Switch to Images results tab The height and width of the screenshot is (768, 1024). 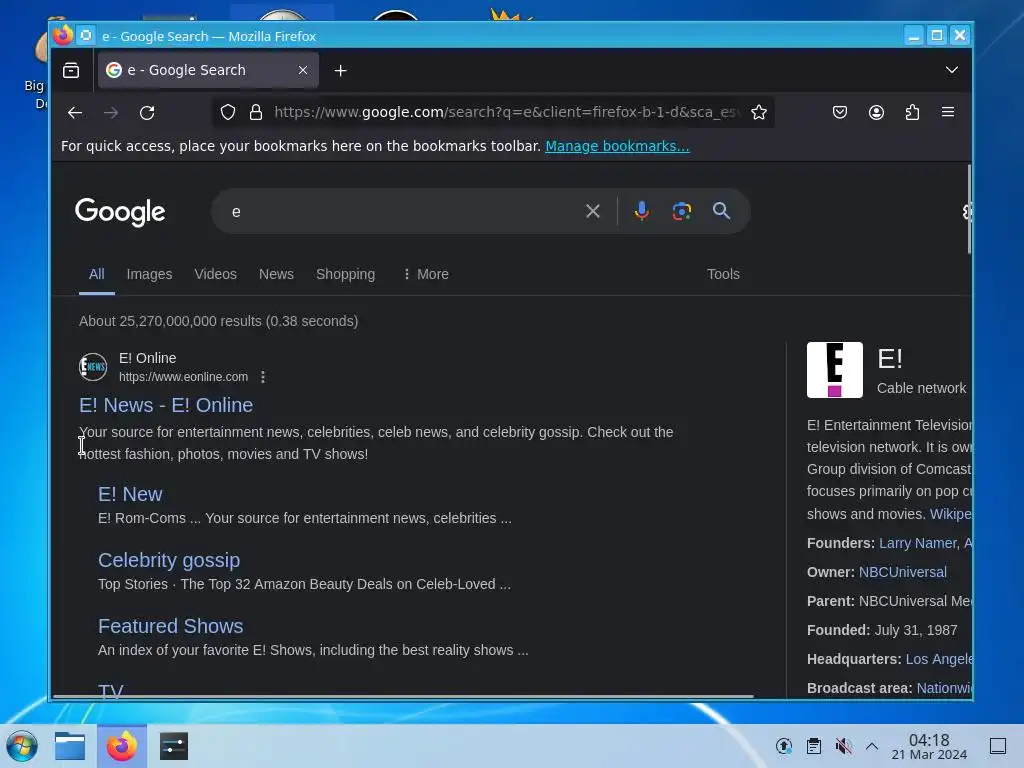click(149, 274)
